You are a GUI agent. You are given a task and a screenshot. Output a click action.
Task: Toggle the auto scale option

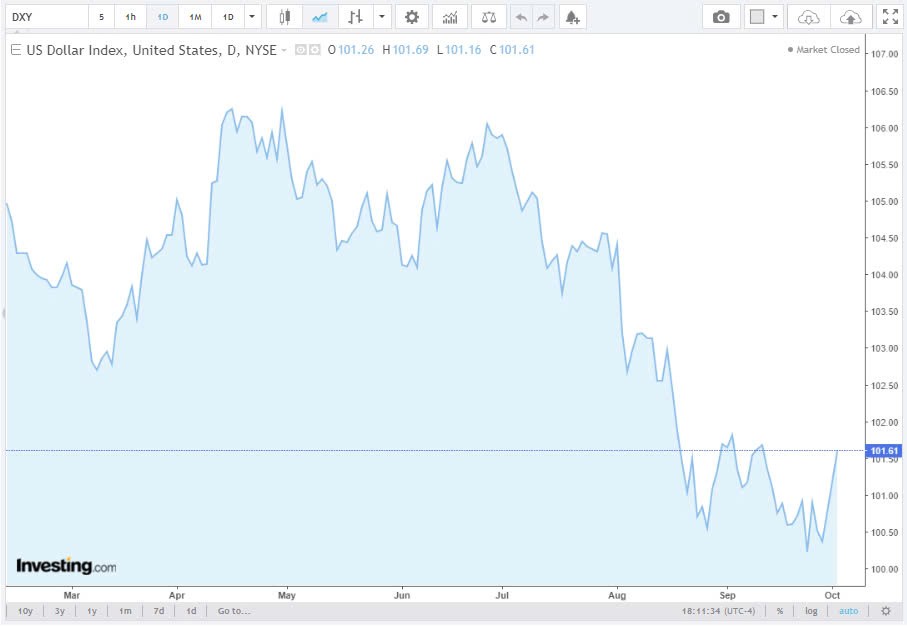[x=848, y=611]
